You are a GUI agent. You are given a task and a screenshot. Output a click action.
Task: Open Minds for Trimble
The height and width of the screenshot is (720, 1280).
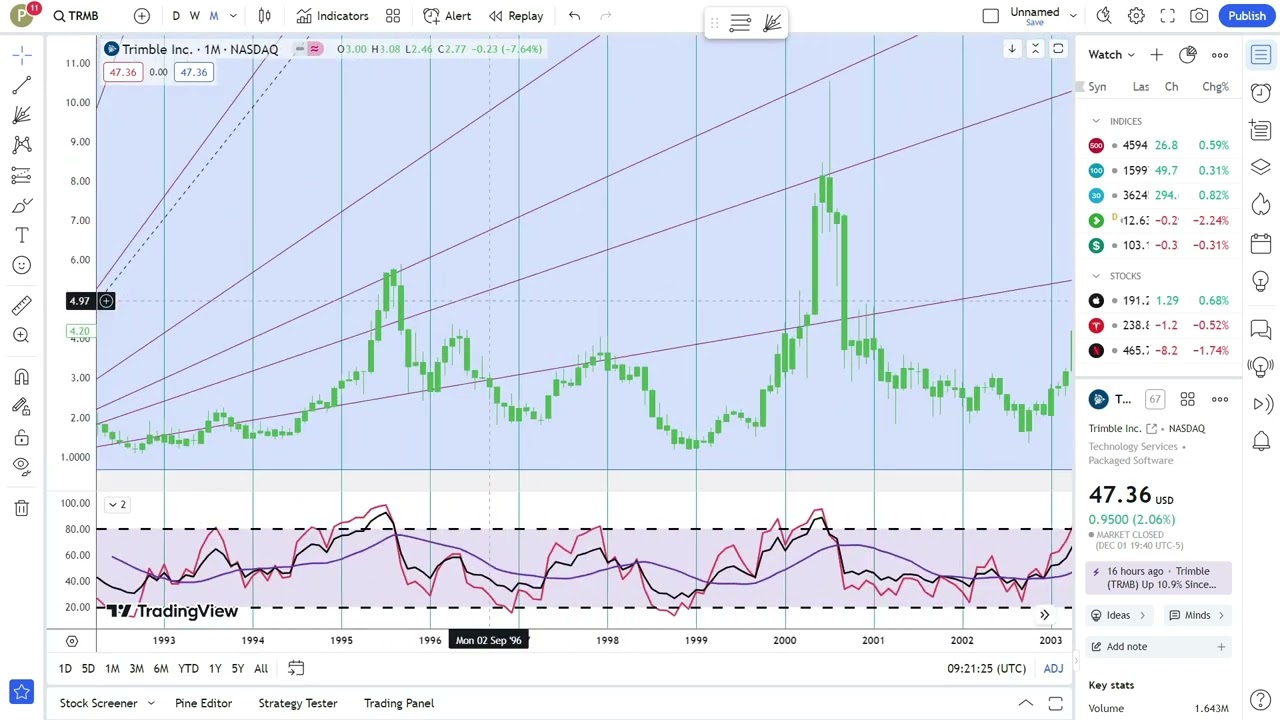tap(1197, 615)
